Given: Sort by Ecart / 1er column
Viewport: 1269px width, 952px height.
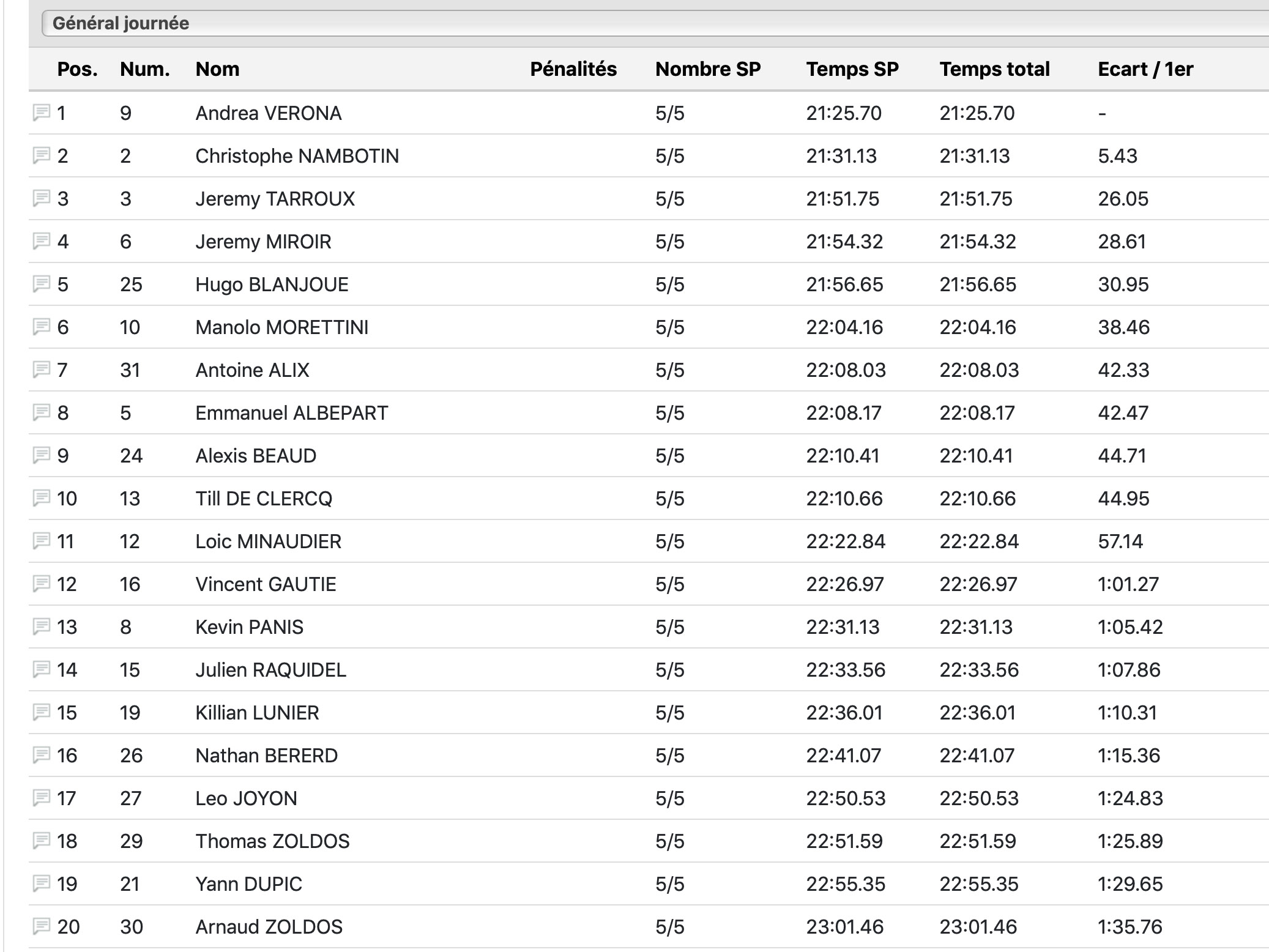Looking at the screenshot, I should pos(1145,69).
